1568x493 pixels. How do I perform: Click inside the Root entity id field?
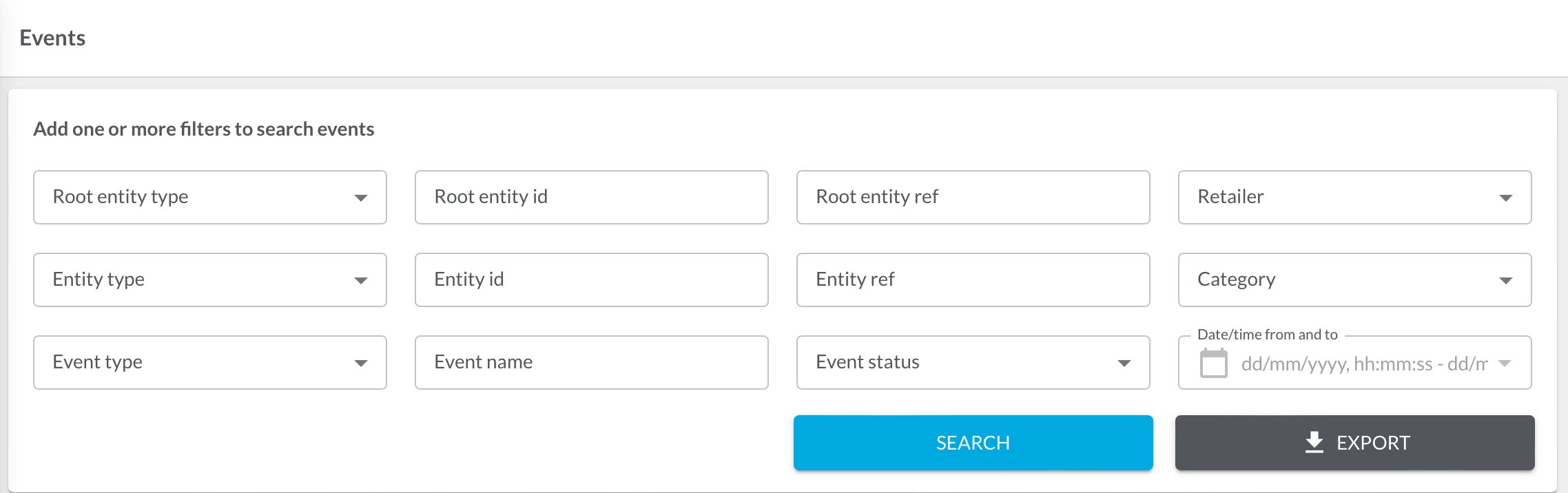pos(591,198)
